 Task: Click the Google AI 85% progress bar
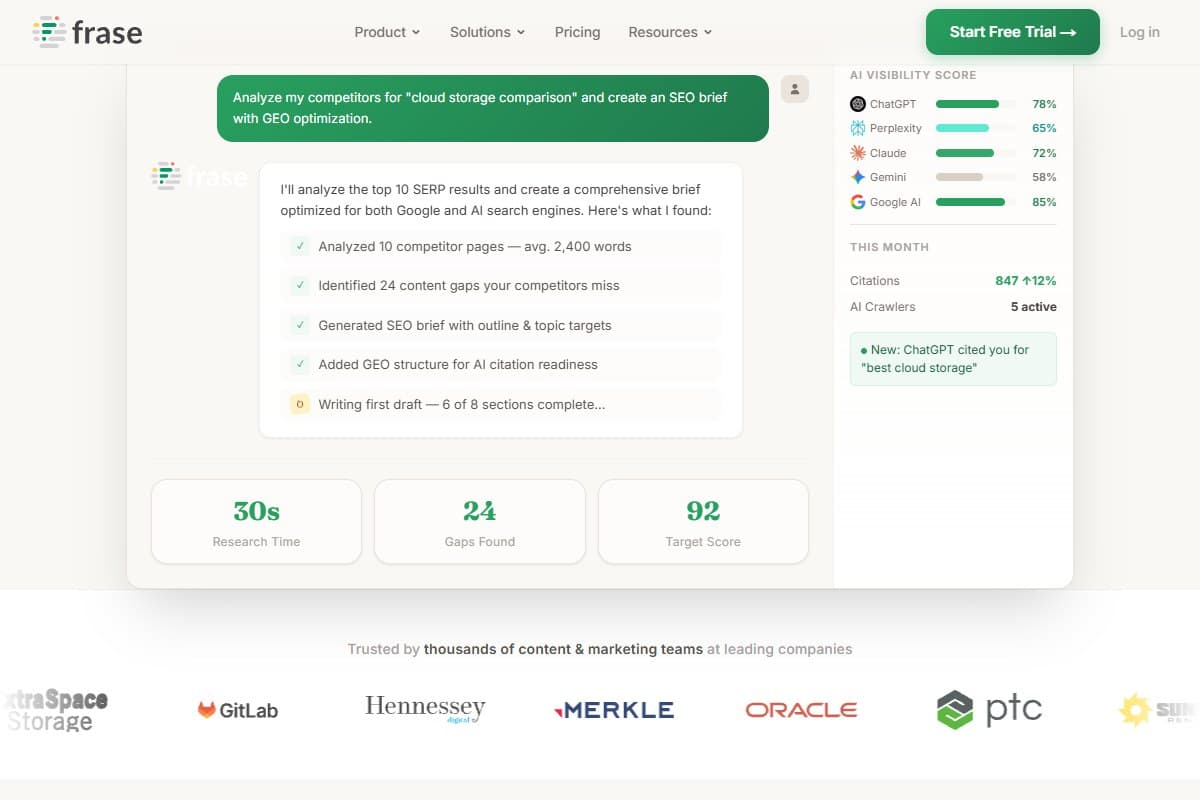click(x=976, y=202)
